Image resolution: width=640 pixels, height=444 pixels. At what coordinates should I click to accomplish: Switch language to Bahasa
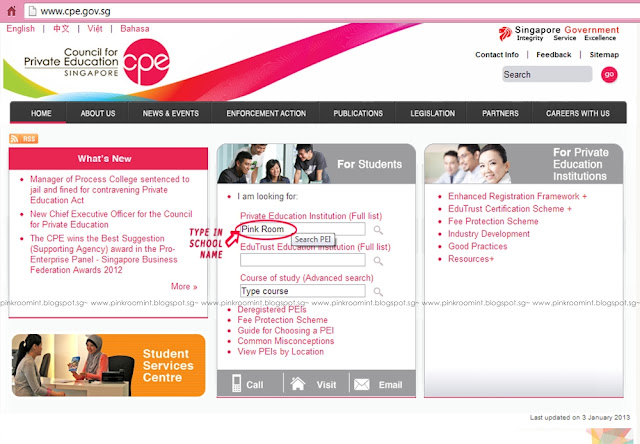click(x=135, y=29)
